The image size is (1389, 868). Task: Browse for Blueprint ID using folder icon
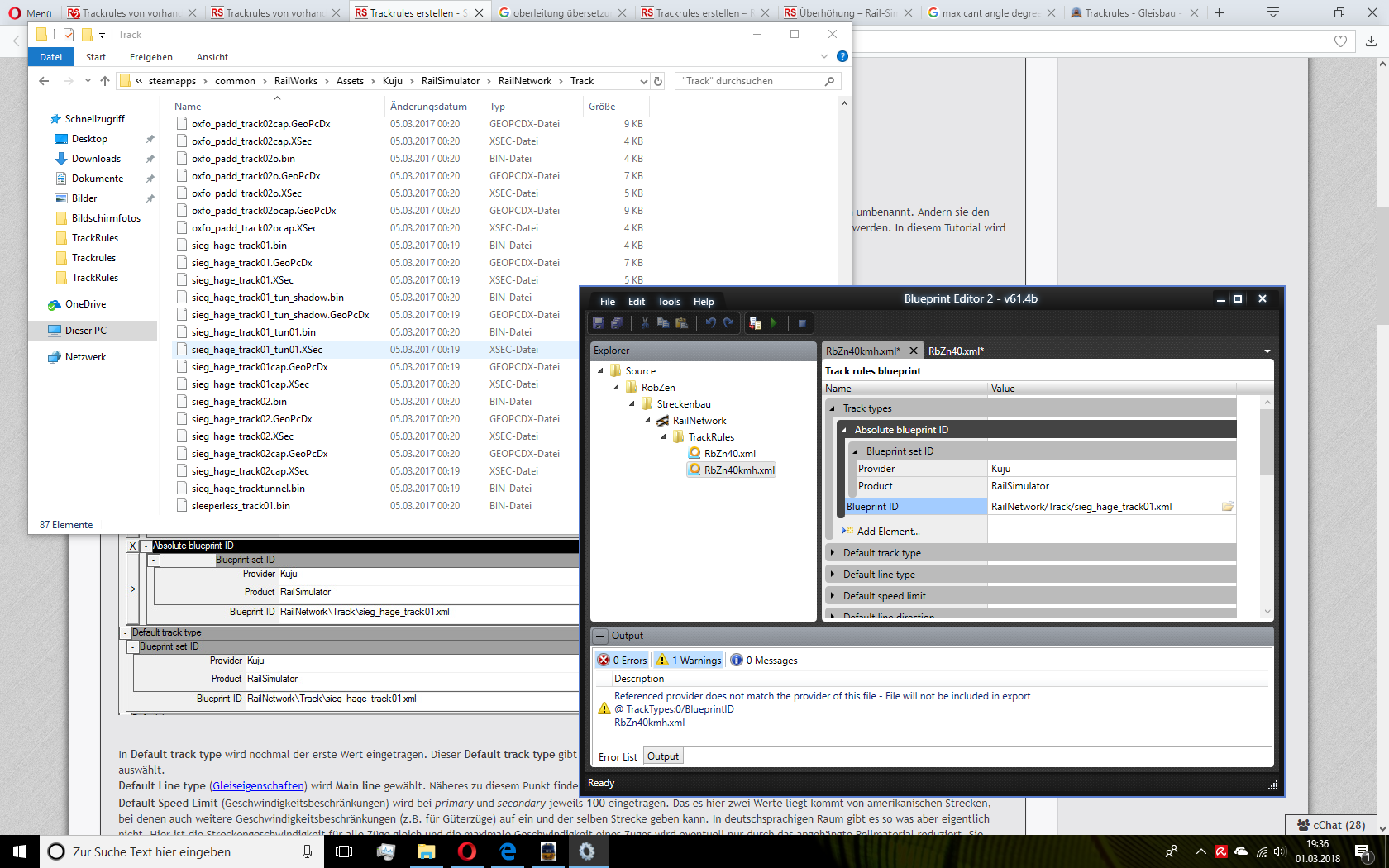(1228, 507)
